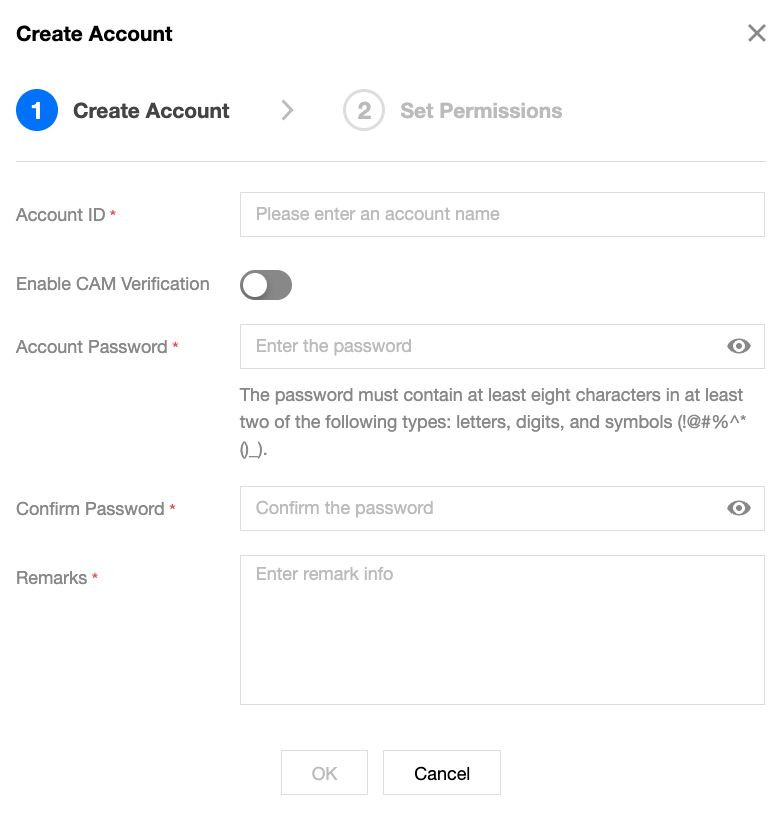Click the "Account ID" field label

pyautogui.click(x=61, y=215)
